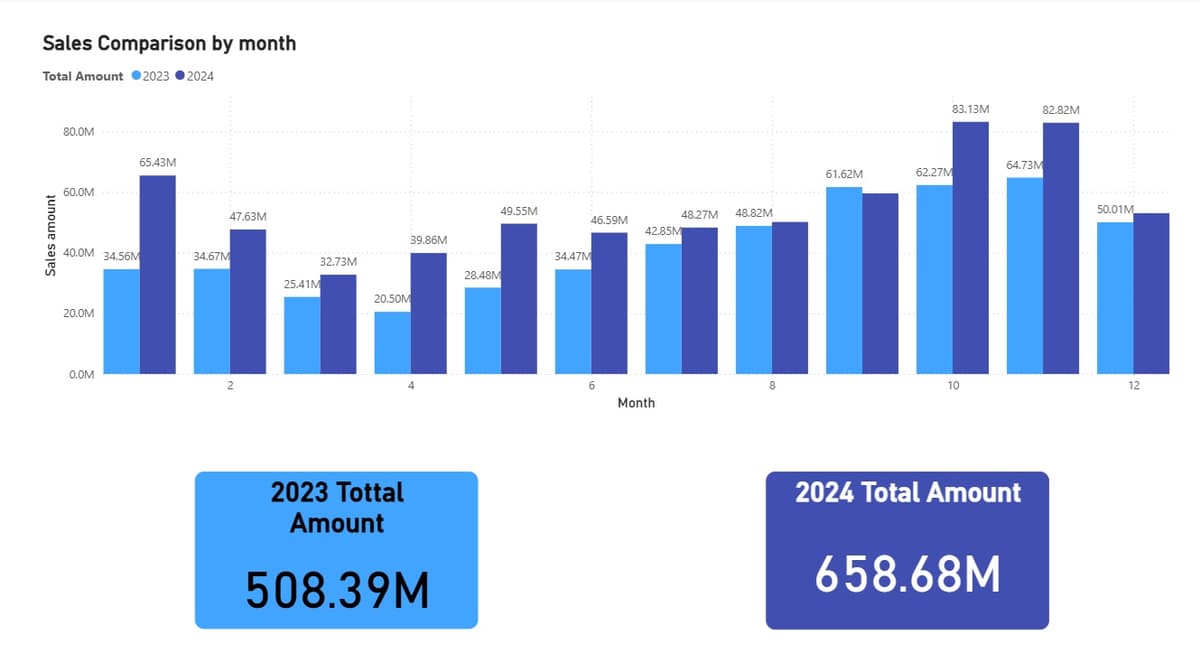
Task: Click the 47.63M dark blue bar
Action: click(248, 302)
